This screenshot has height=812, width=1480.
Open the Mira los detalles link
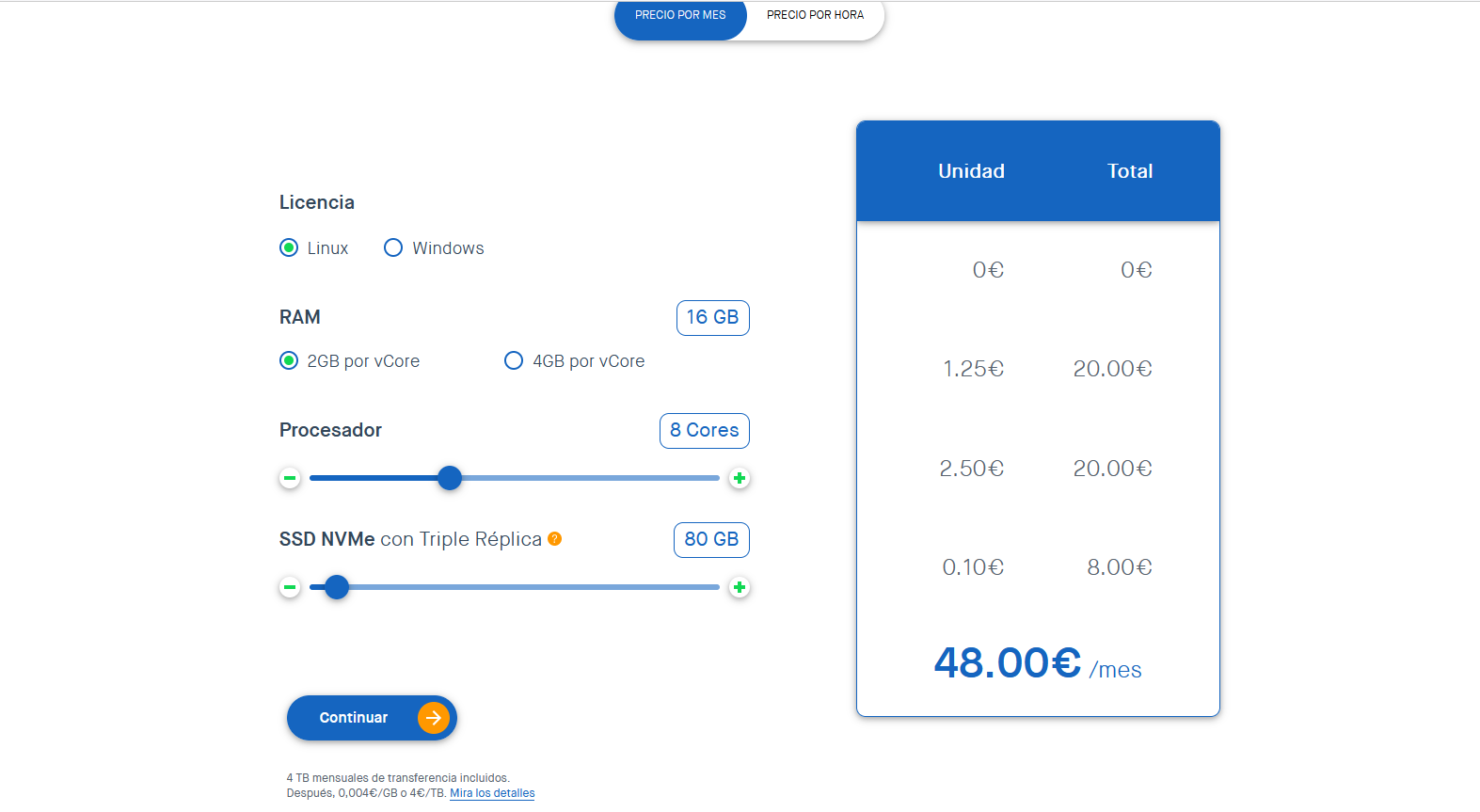tap(492, 793)
